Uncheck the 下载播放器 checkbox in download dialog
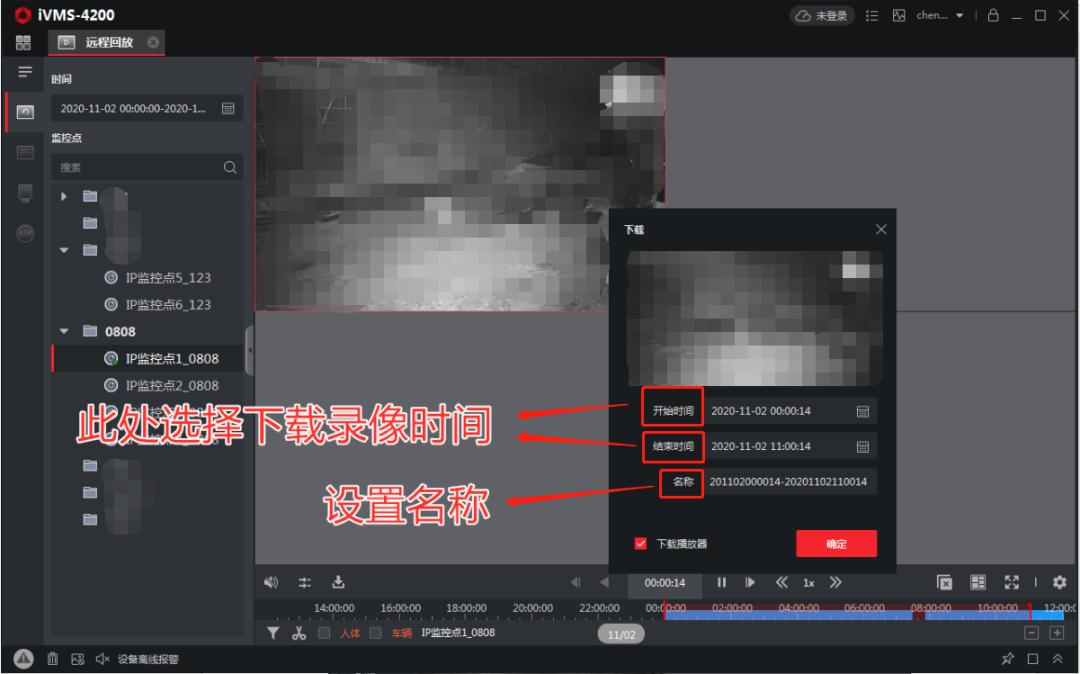This screenshot has height=674, width=1080. point(640,543)
